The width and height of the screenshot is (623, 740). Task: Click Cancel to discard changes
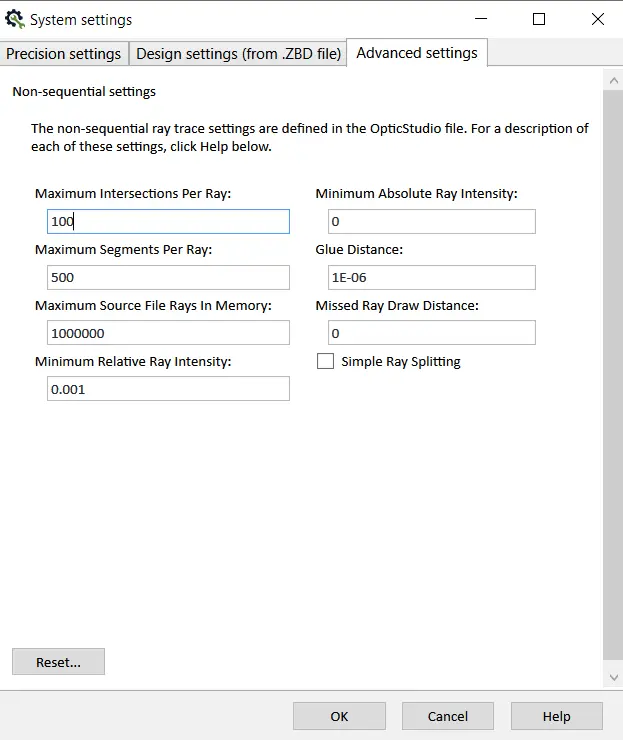tap(448, 716)
